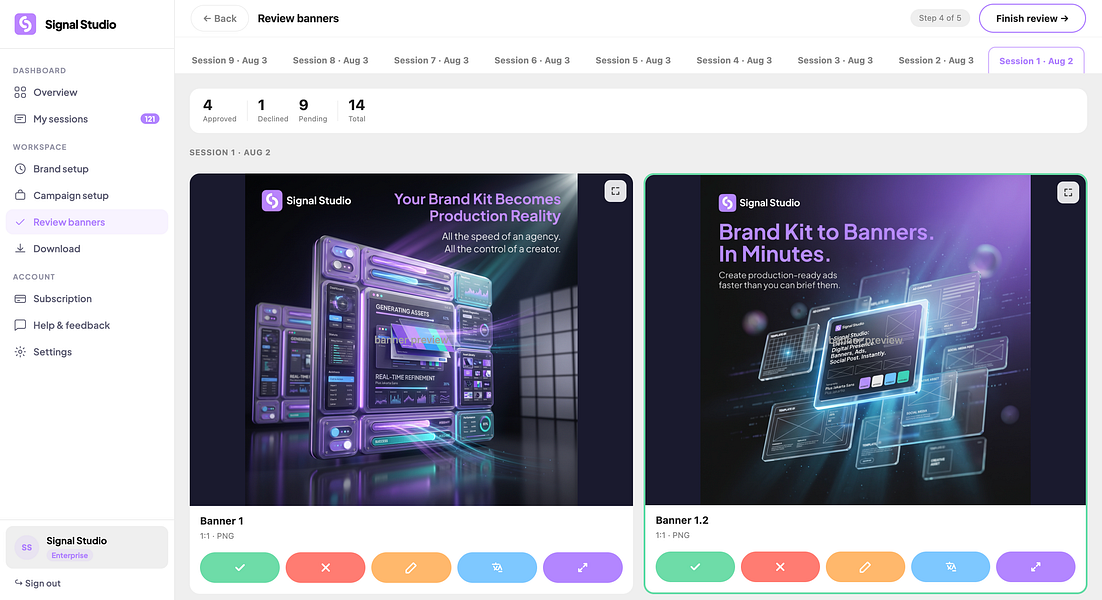Switch to Session 5 · Aug 3 tab
1102x600 pixels.
pos(633,60)
